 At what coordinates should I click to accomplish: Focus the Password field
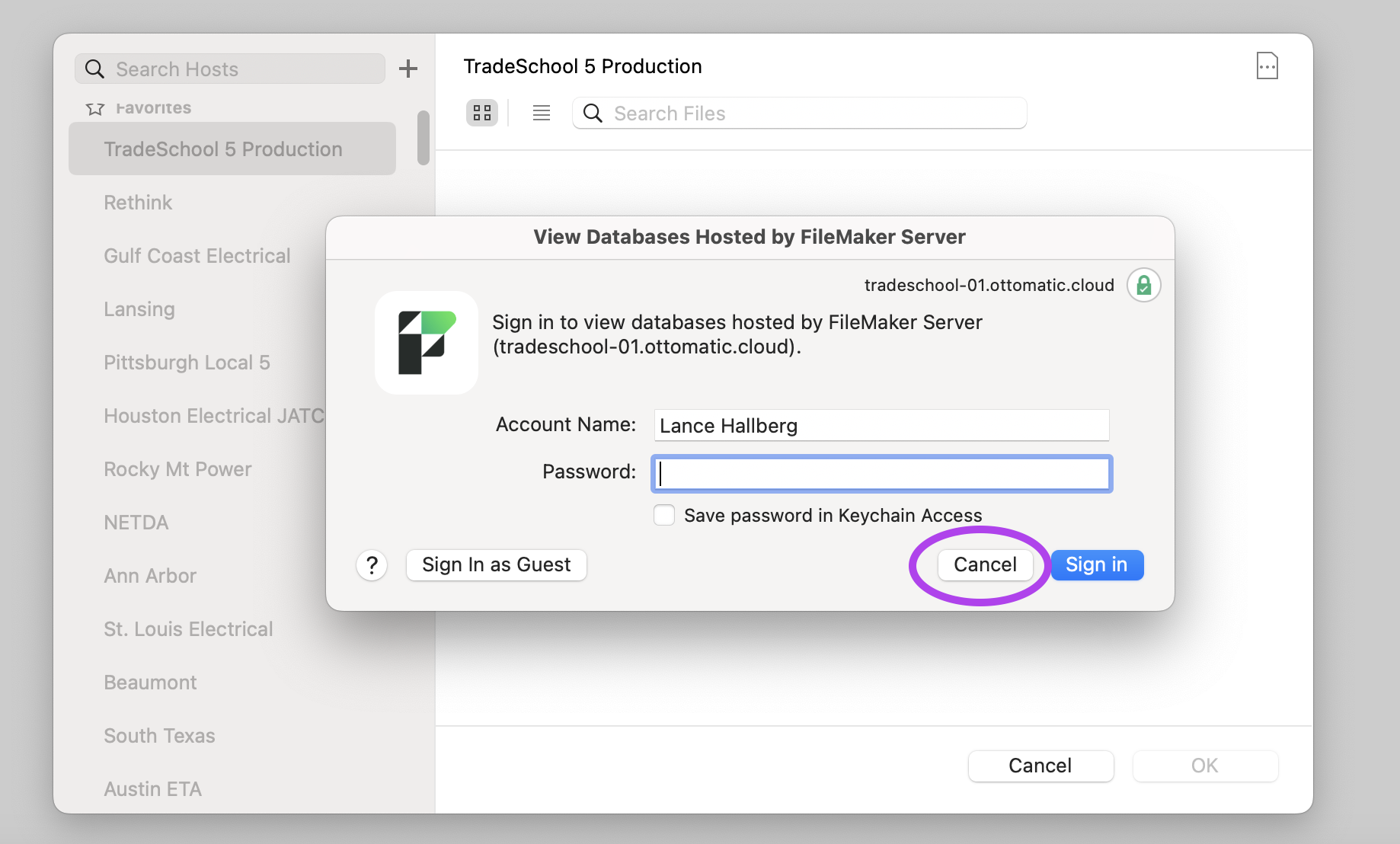[881, 473]
